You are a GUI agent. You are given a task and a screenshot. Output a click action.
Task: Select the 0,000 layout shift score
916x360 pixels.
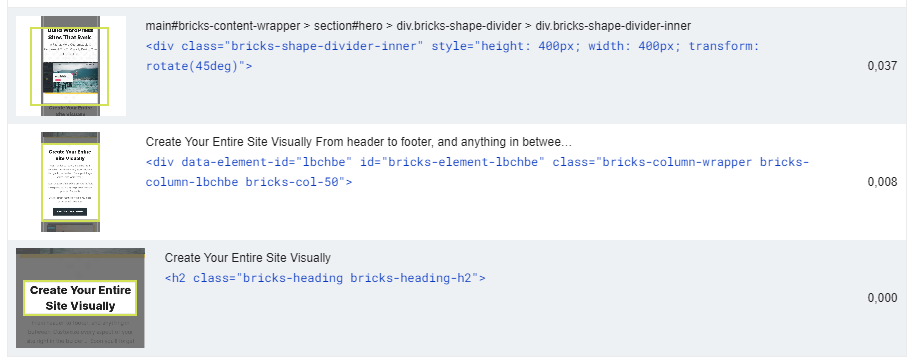click(882, 298)
